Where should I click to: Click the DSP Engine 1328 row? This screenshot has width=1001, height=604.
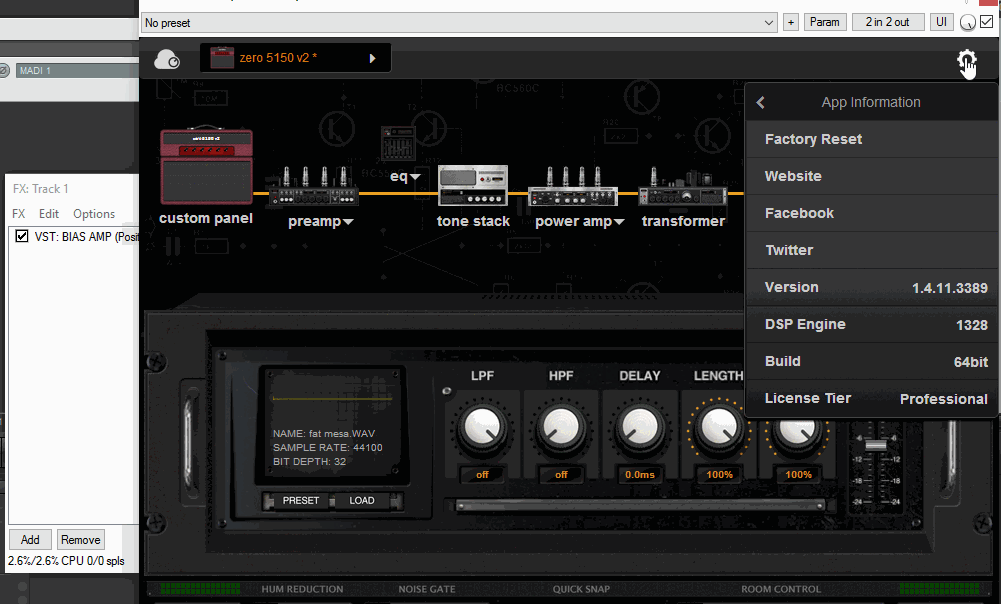click(871, 324)
